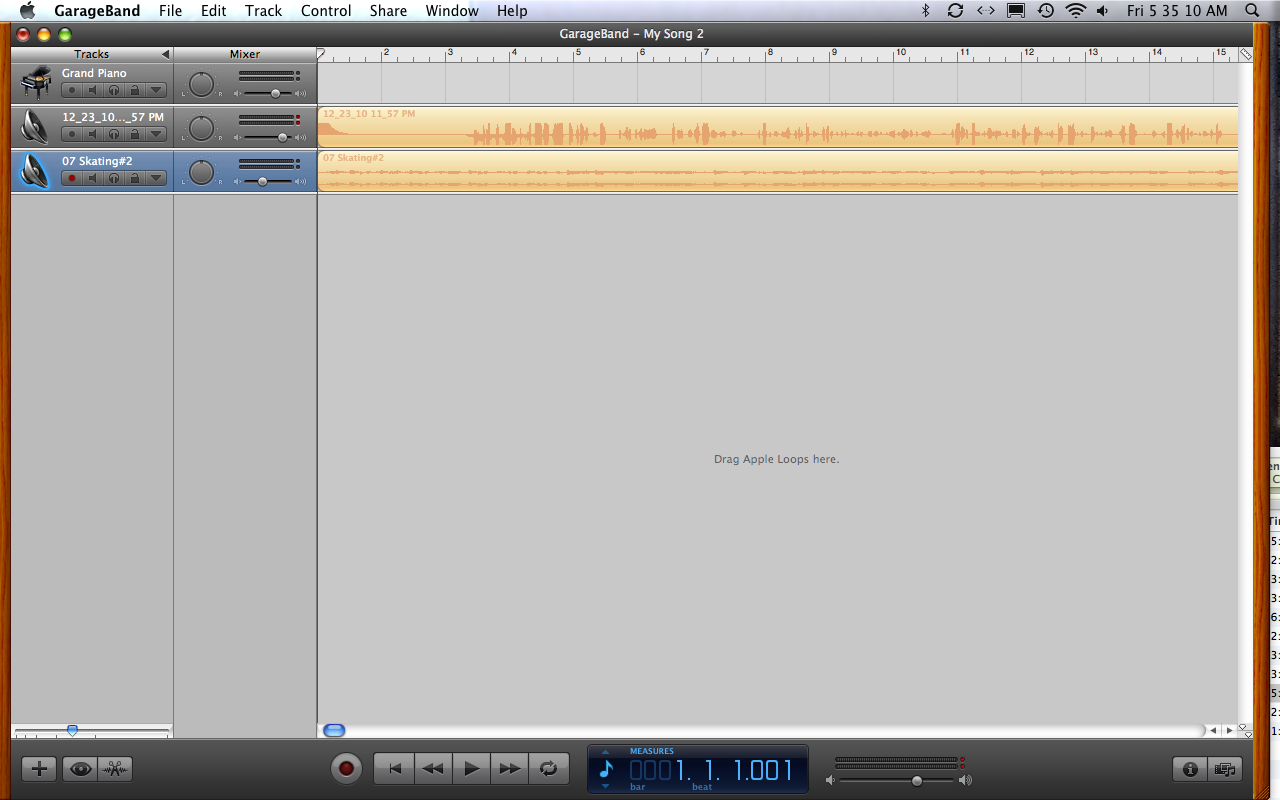The height and width of the screenshot is (800, 1280).
Task: Toggle the cycle region button
Action: tap(548, 769)
